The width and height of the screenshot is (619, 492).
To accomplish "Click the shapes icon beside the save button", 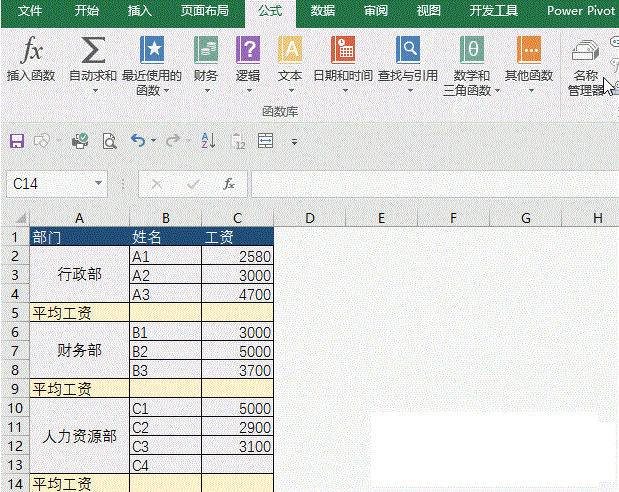I will [42, 141].
